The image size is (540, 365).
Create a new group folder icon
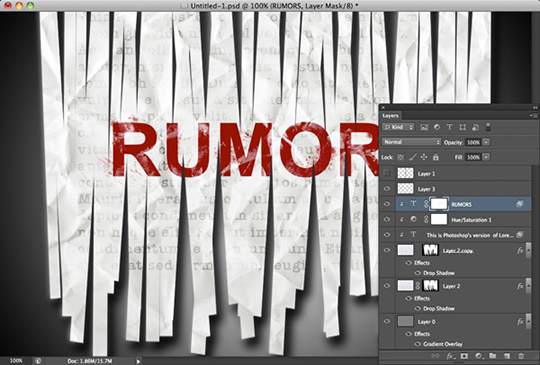pyautogui.click(x=492, y=356)
